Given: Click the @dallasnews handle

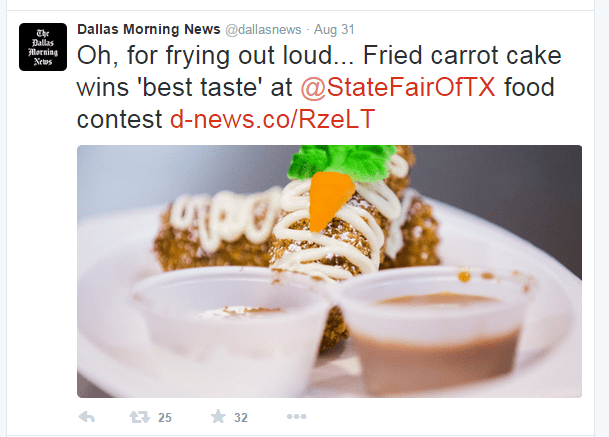Looking at the screenshot, I should (x=263, y=30).
